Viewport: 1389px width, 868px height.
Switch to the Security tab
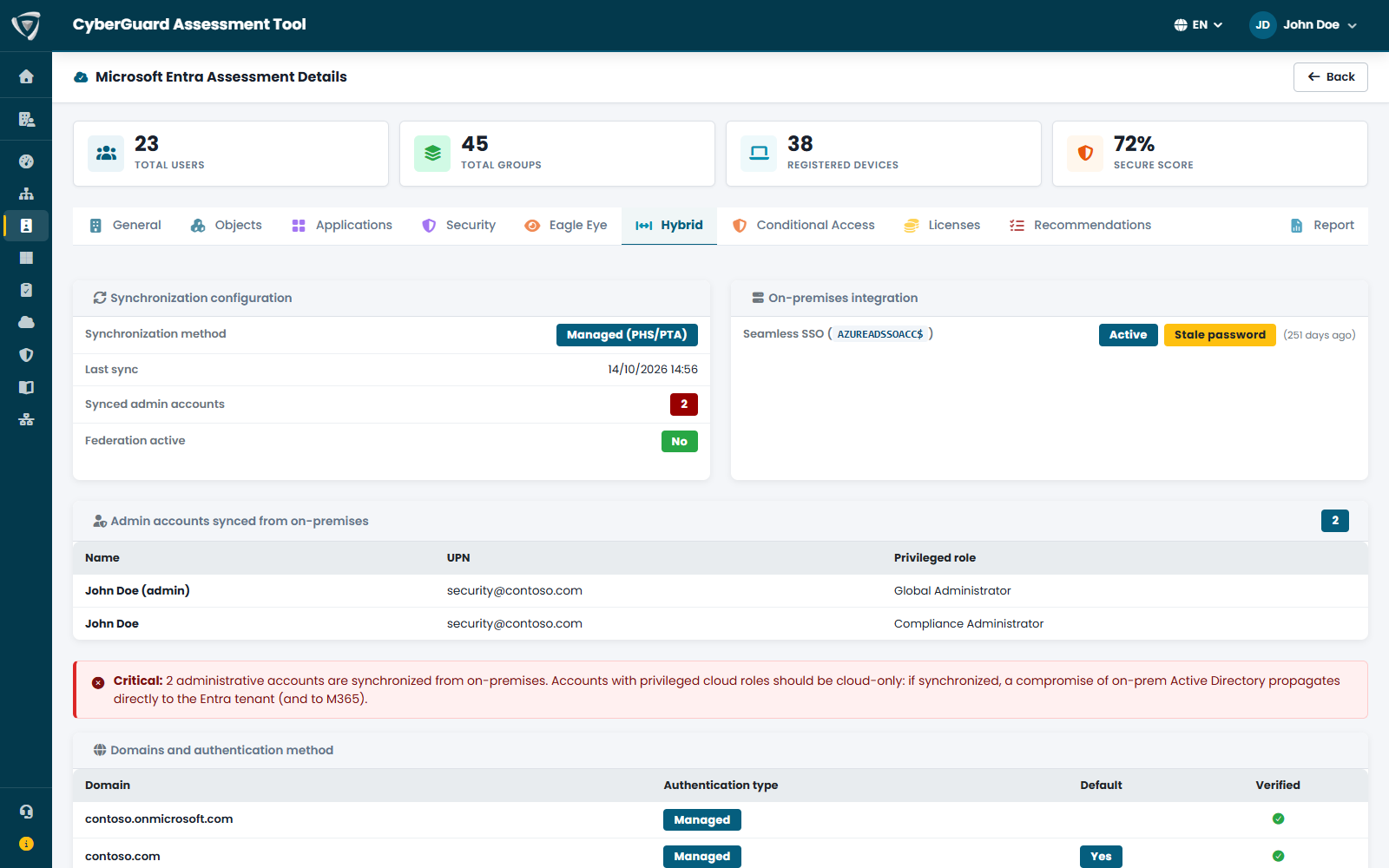459,226
